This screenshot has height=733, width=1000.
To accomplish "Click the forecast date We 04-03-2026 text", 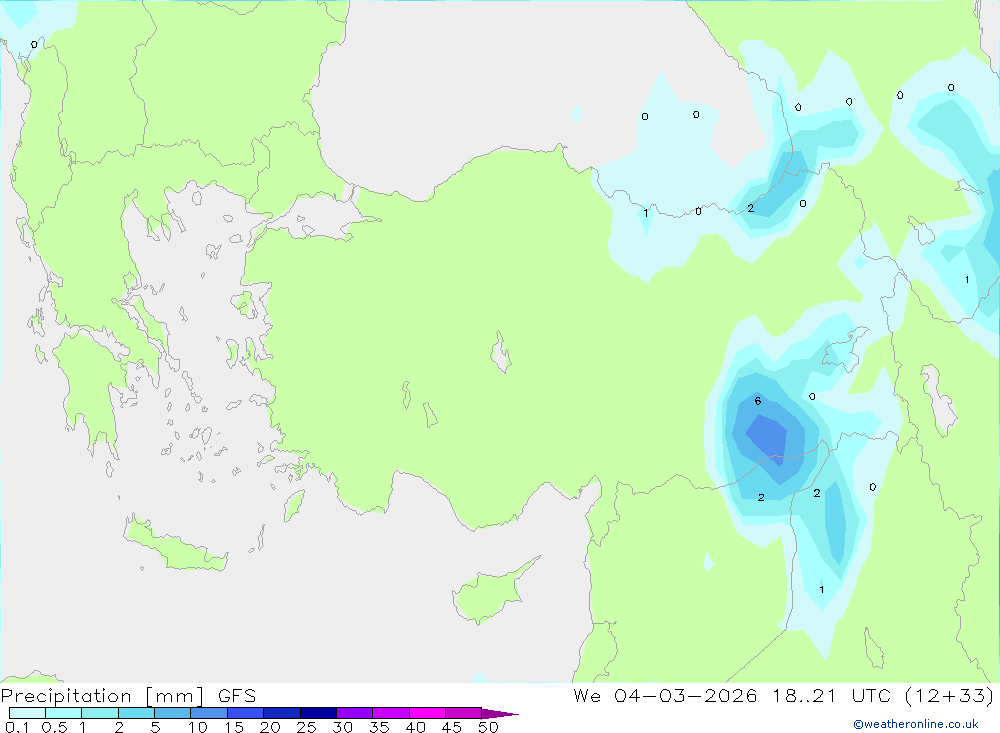I will [665, 695].
